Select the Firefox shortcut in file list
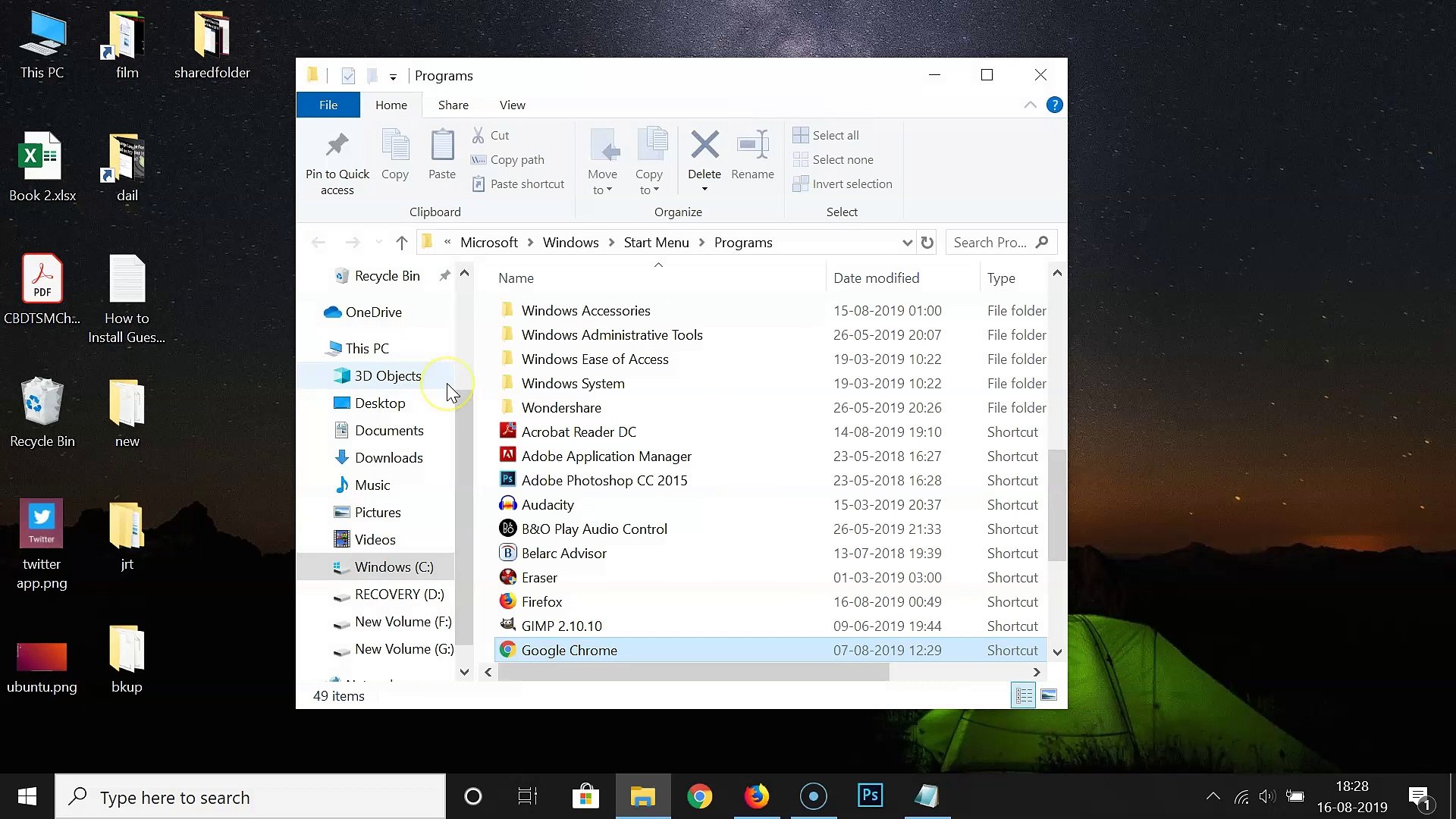The width and height of the screenshot is (1456, 819). (x=541, y=601)
